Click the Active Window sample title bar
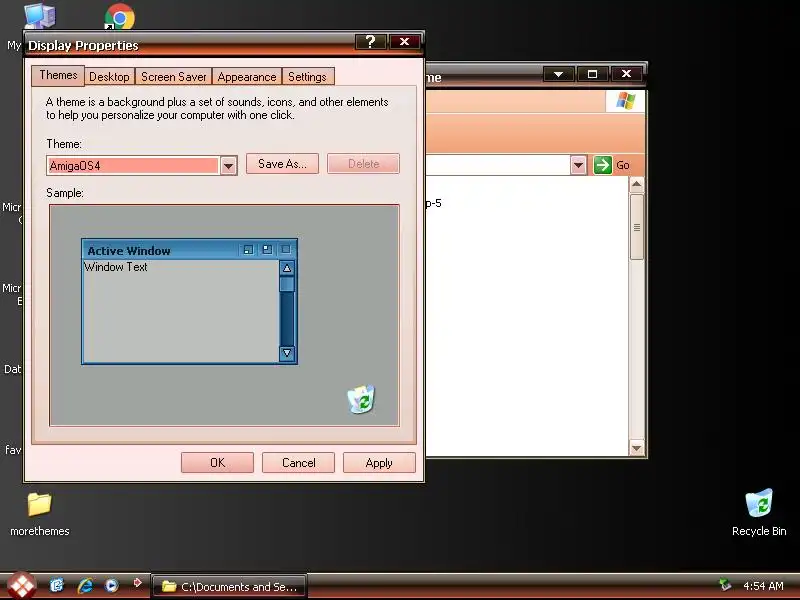Screen dimensions: 800x600 pyautogui.click(x=189, y=250)
